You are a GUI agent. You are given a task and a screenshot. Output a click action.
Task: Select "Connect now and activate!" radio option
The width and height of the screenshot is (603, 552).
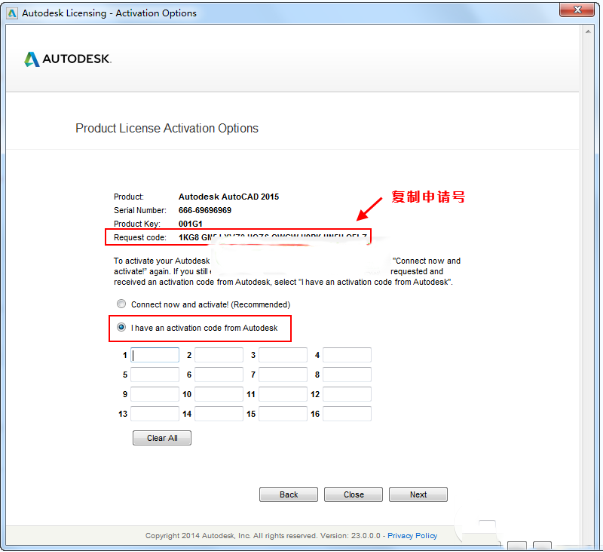click(121, 304)
